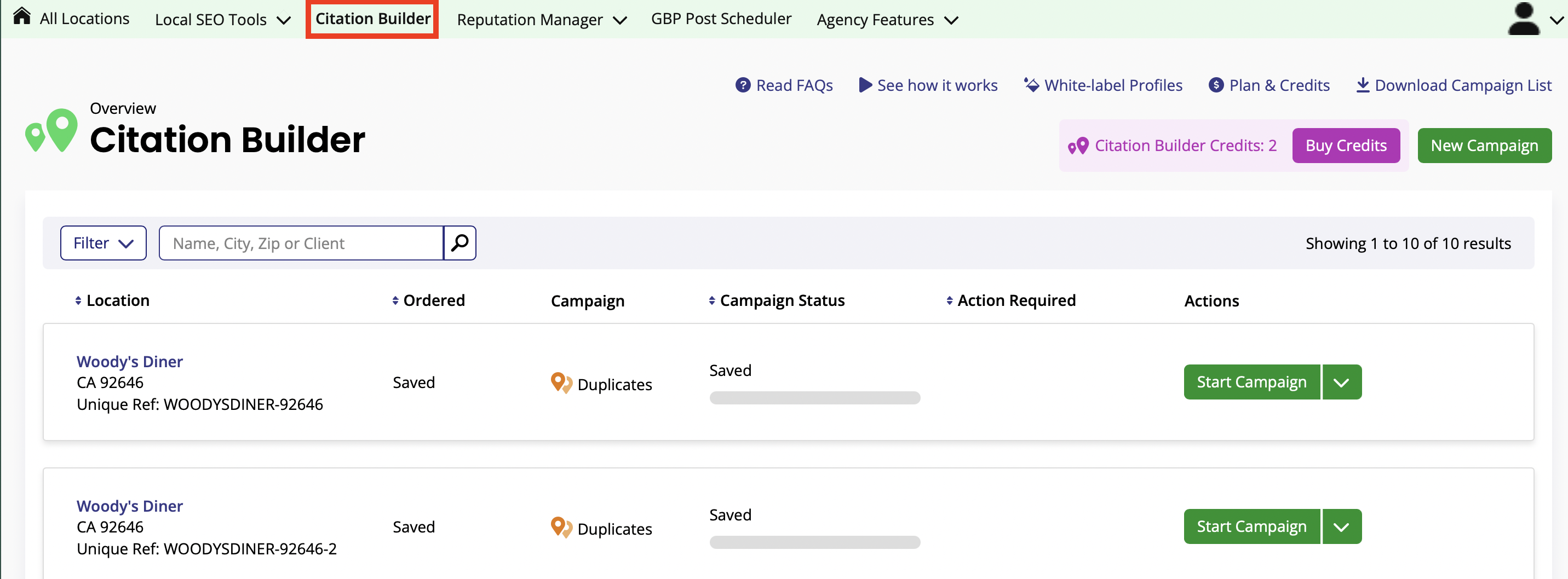The image size is (1568, 579).
Task: Toggle sorting on the Ordered column
Action: (x=395, y=299)
